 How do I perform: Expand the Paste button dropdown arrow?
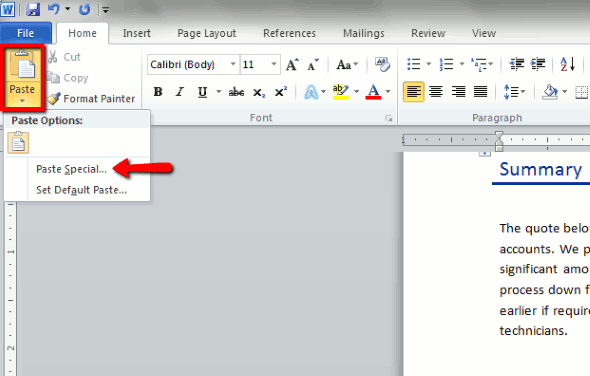pos(22,100)
